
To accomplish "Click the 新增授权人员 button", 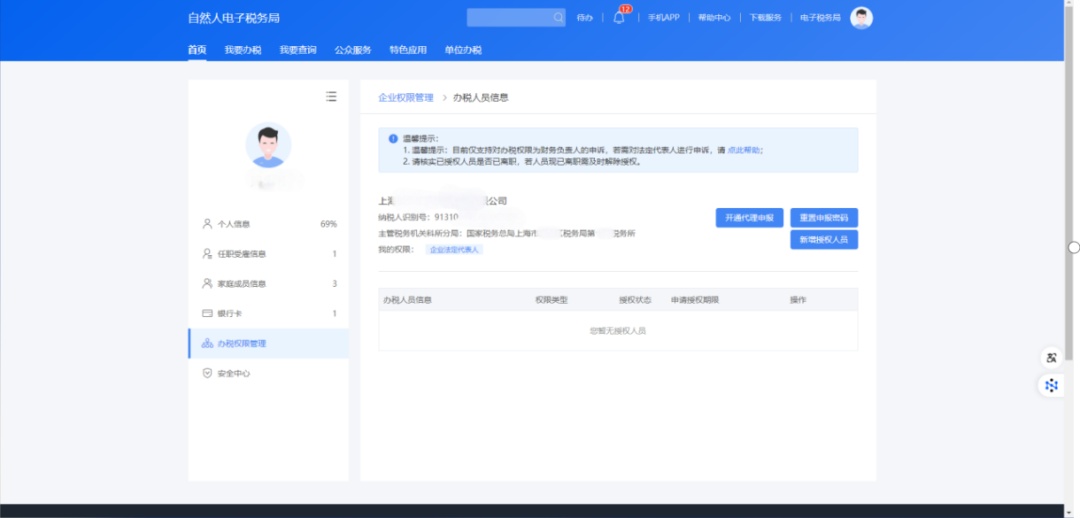I will 824,240.
